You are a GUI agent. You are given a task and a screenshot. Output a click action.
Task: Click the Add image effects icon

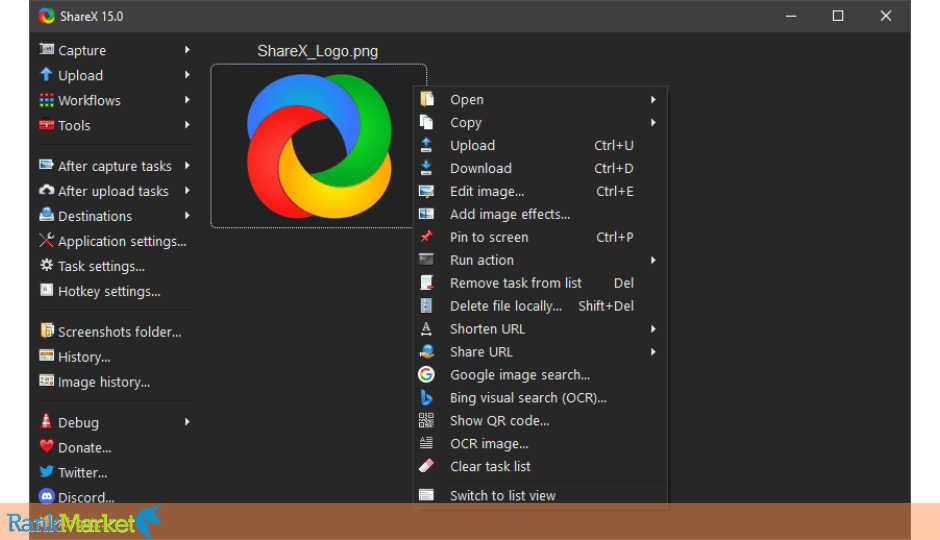(426, 214)
